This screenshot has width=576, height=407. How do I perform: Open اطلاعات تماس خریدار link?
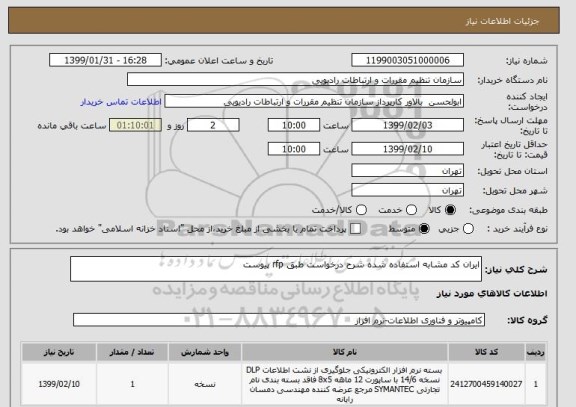(x=121, y=102)
